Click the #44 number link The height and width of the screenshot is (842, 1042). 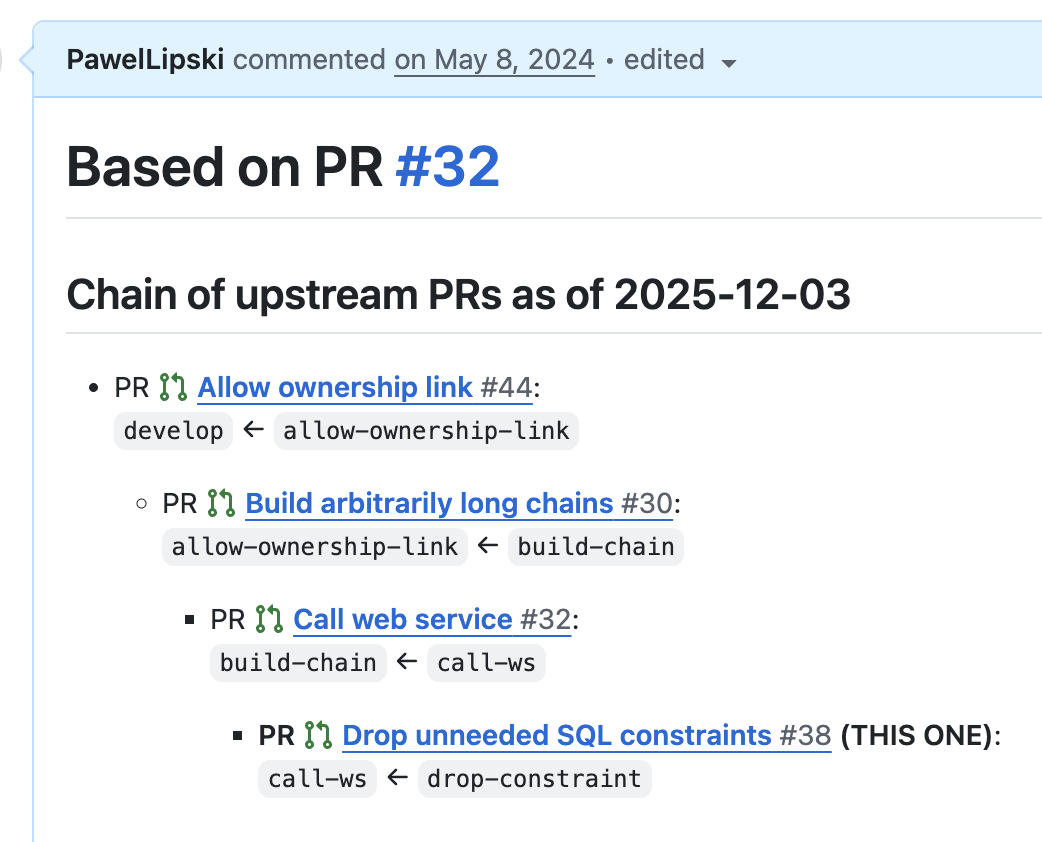tap(511, 387)
